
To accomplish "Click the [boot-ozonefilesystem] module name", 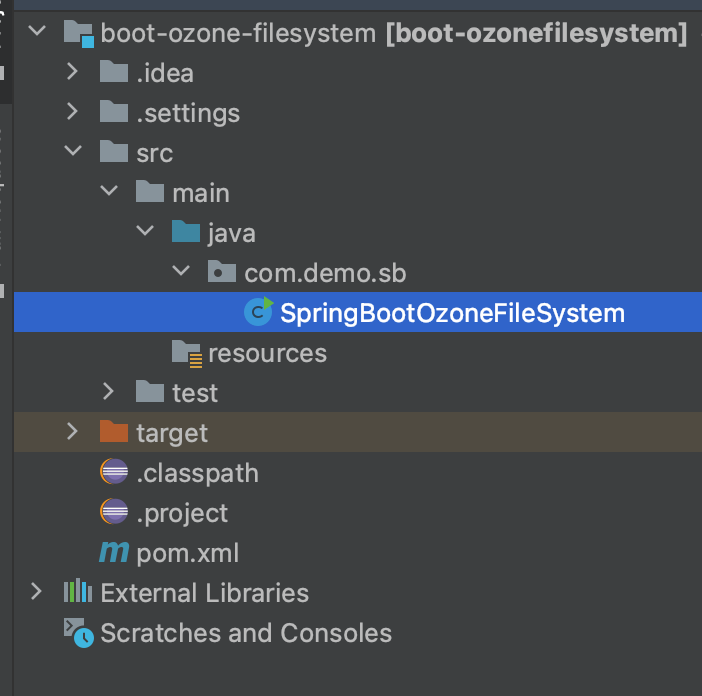I will (x=536, y=34).
